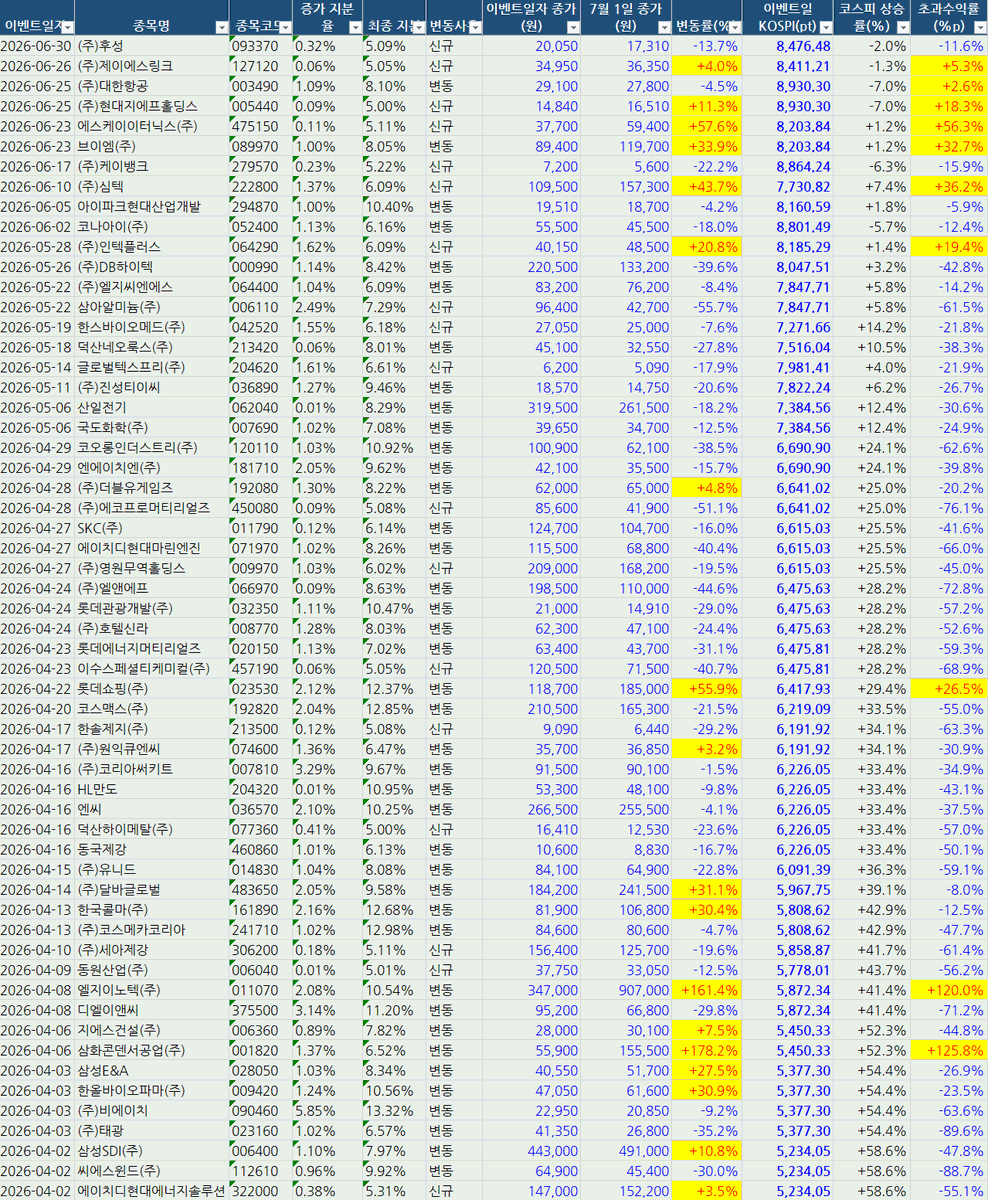Image resolution: width=988 pixels, height=1200 pixels.
Task: Click the (주)케이뱅크 cell
Action: 152,166
